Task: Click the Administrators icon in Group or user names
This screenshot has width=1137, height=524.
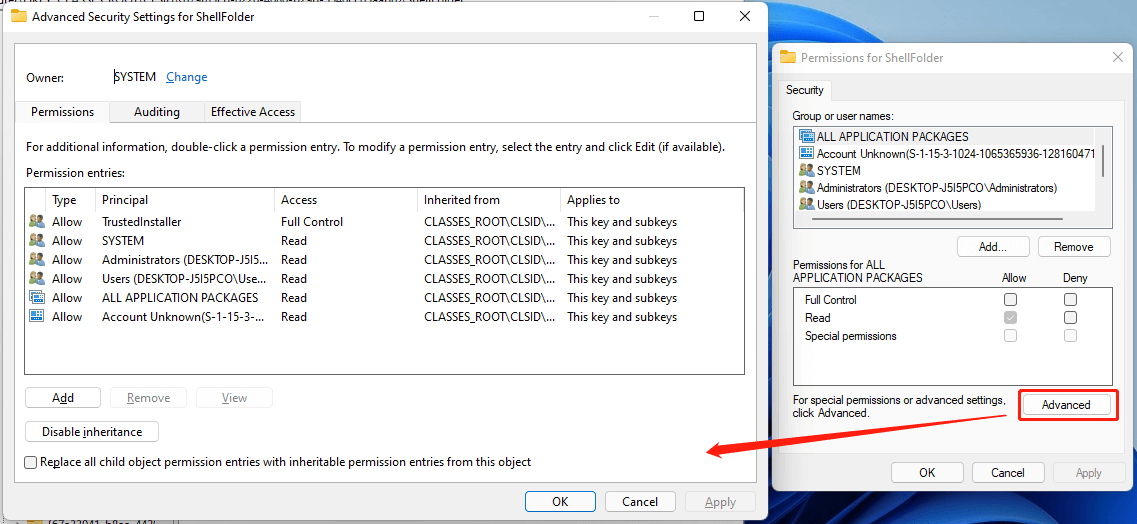Action: 806,188
